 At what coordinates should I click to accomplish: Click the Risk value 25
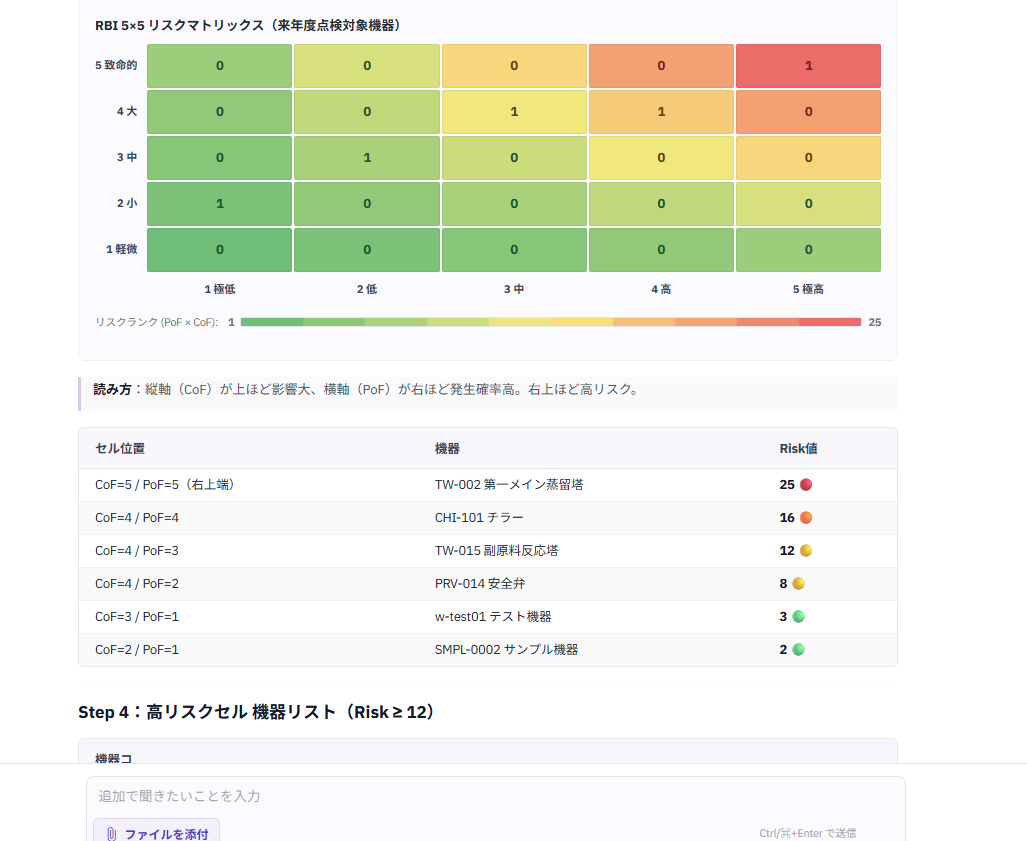coord(787,485)
